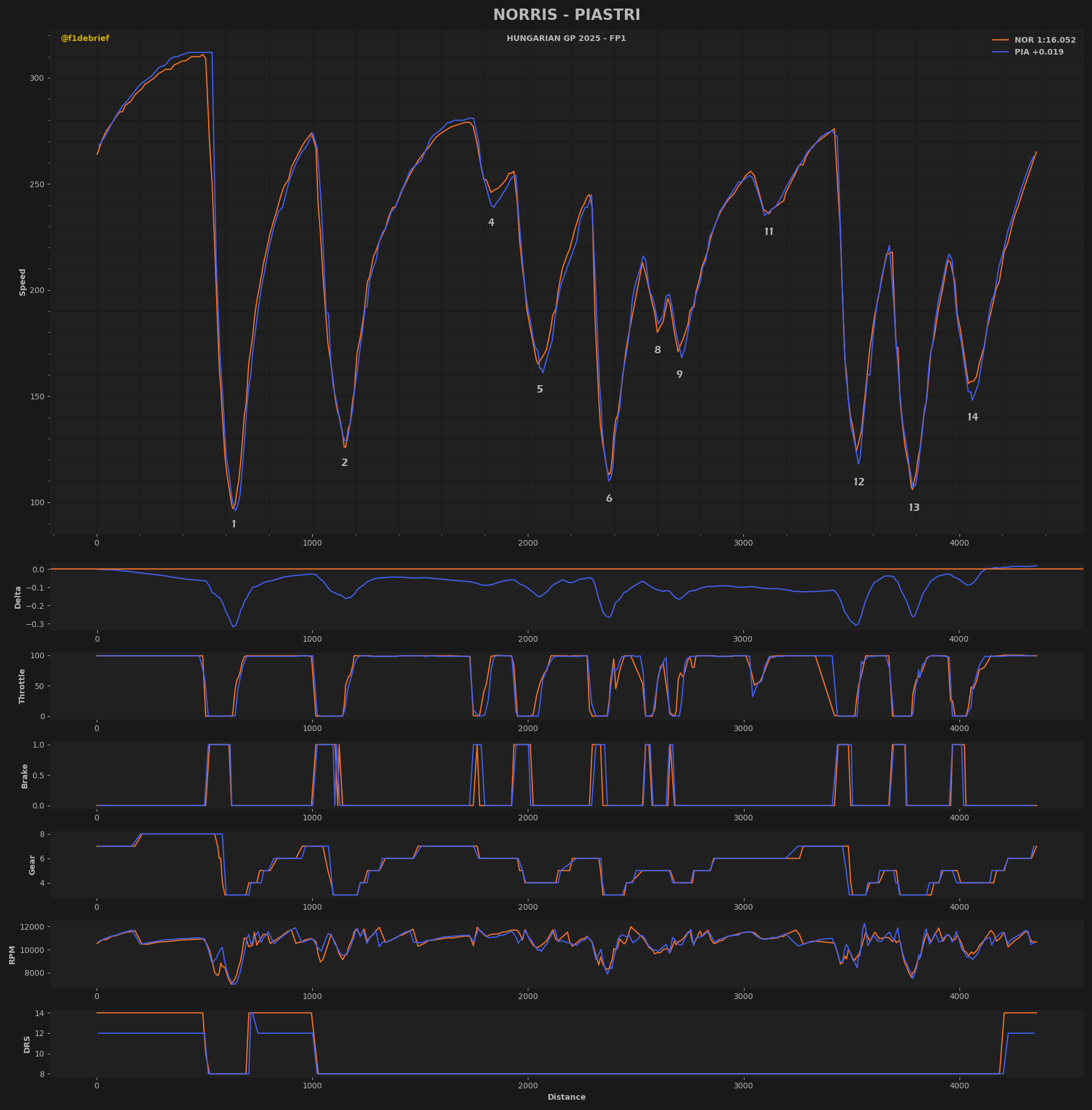Click the 200 tick on the Speed axis
The height and width of the screenshot is (1110, 1092).
click(38, 290)
